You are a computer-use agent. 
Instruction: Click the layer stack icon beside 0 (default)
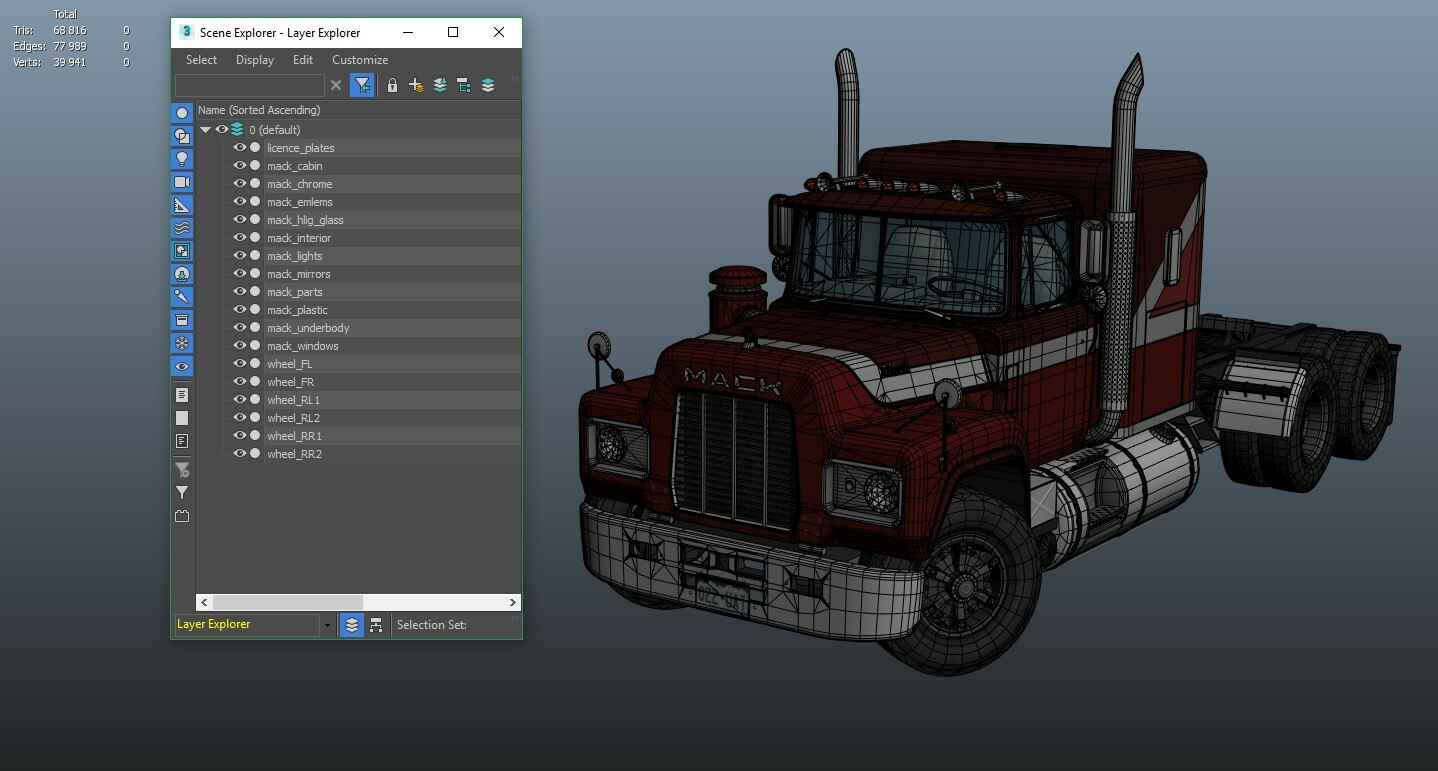click(x=237, y=129)
